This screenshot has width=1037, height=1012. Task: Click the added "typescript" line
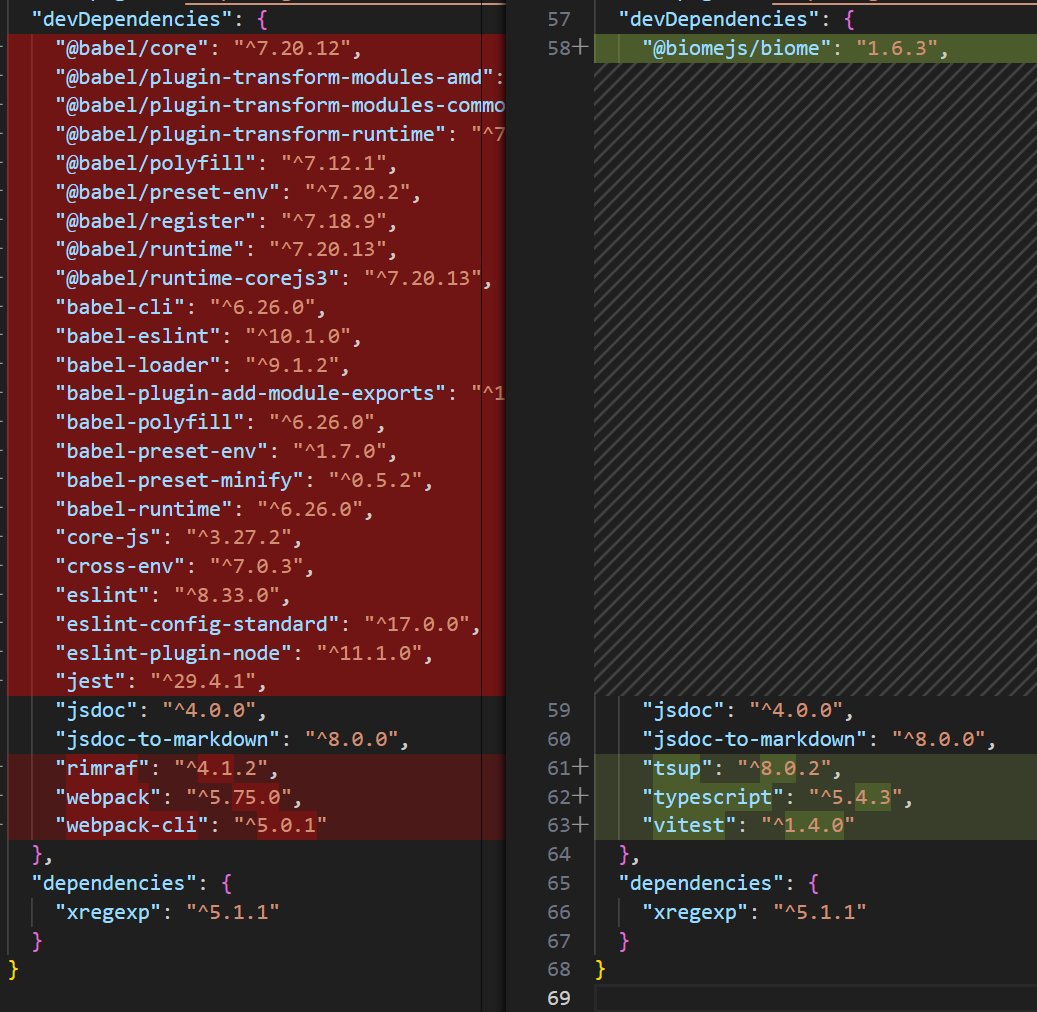click(x=777, y=798)
